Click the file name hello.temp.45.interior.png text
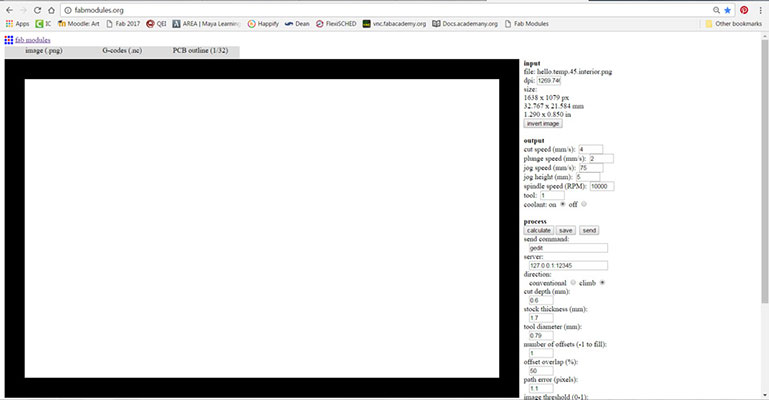Viewport: 769px width, 400px height. coord(574,72)
